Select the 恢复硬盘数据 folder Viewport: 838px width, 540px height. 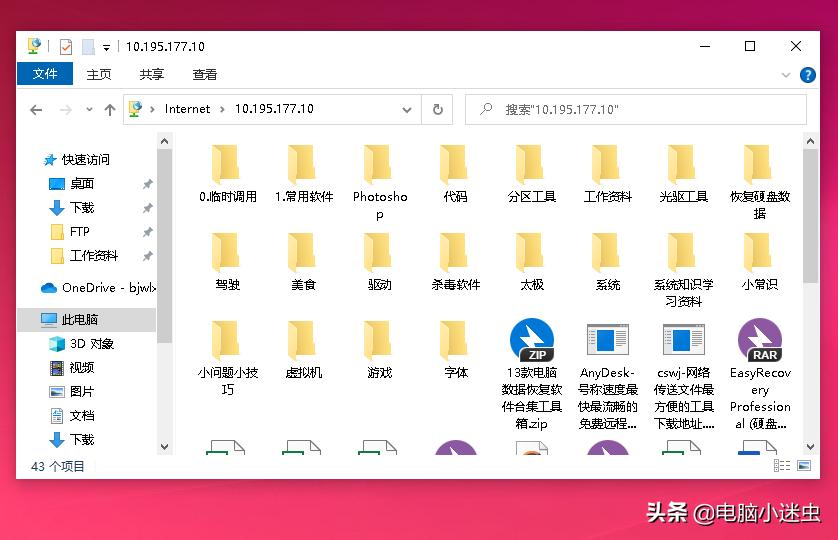[x=759, y=182]
